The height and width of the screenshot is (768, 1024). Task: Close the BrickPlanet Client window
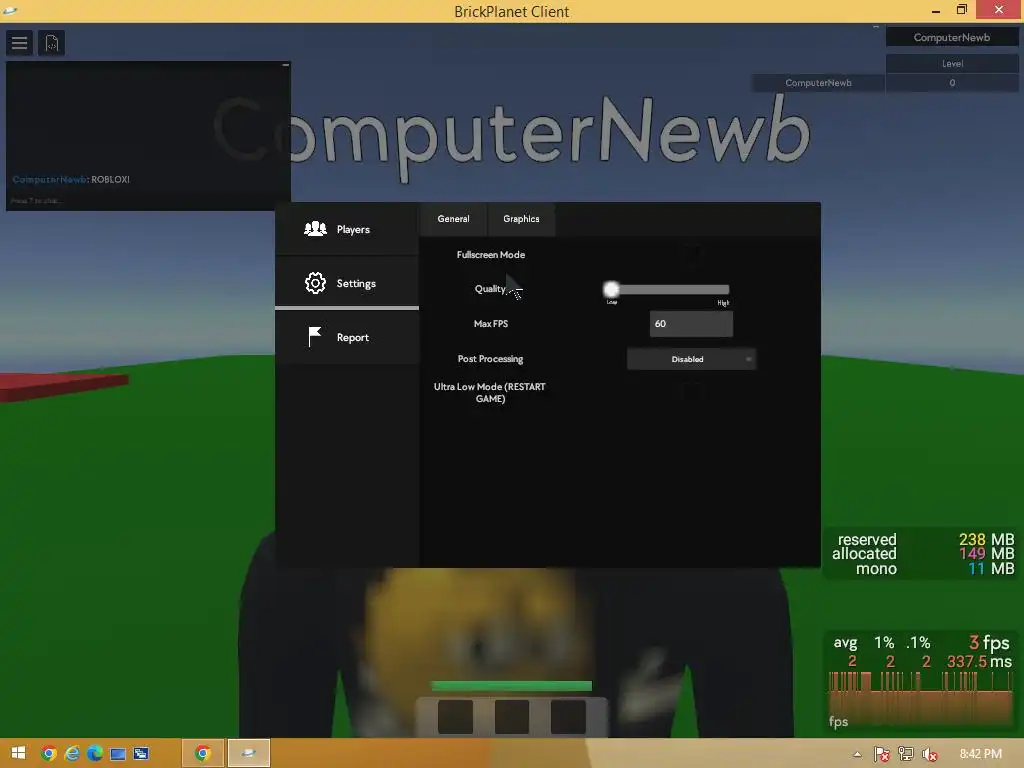(x=999, y=9)
